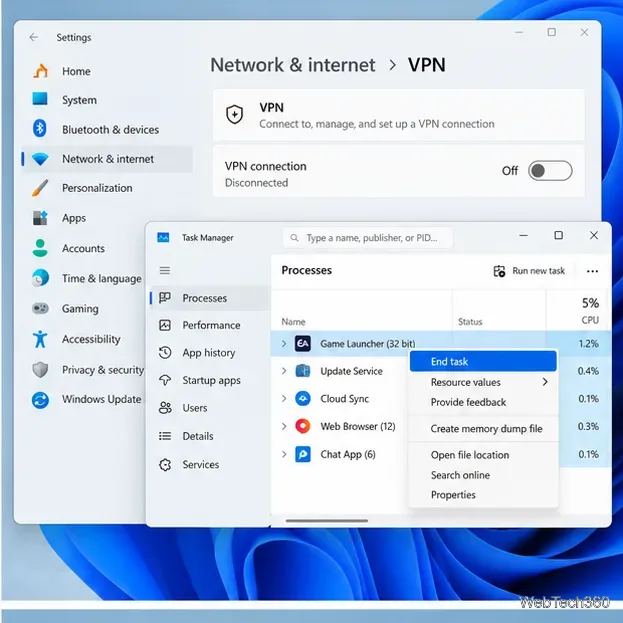
Task: Click the Task Manager search magnifier icon
Action: point(294,238)
